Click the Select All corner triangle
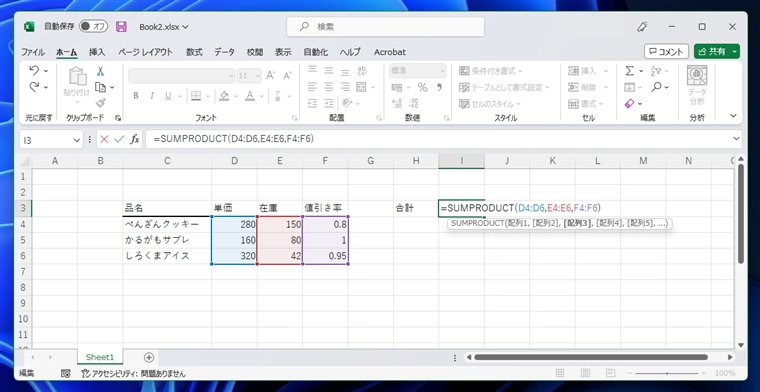 pyautogui.click(x=25, y=161)
